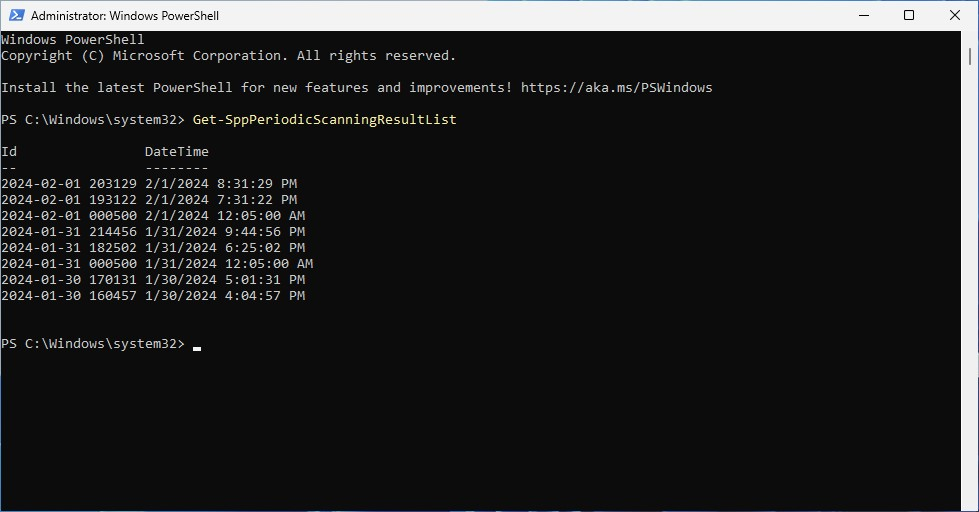Click the Get-SppPeriodicScanningResultList command text
The image size is (979, 512).
tap(325, 119)
